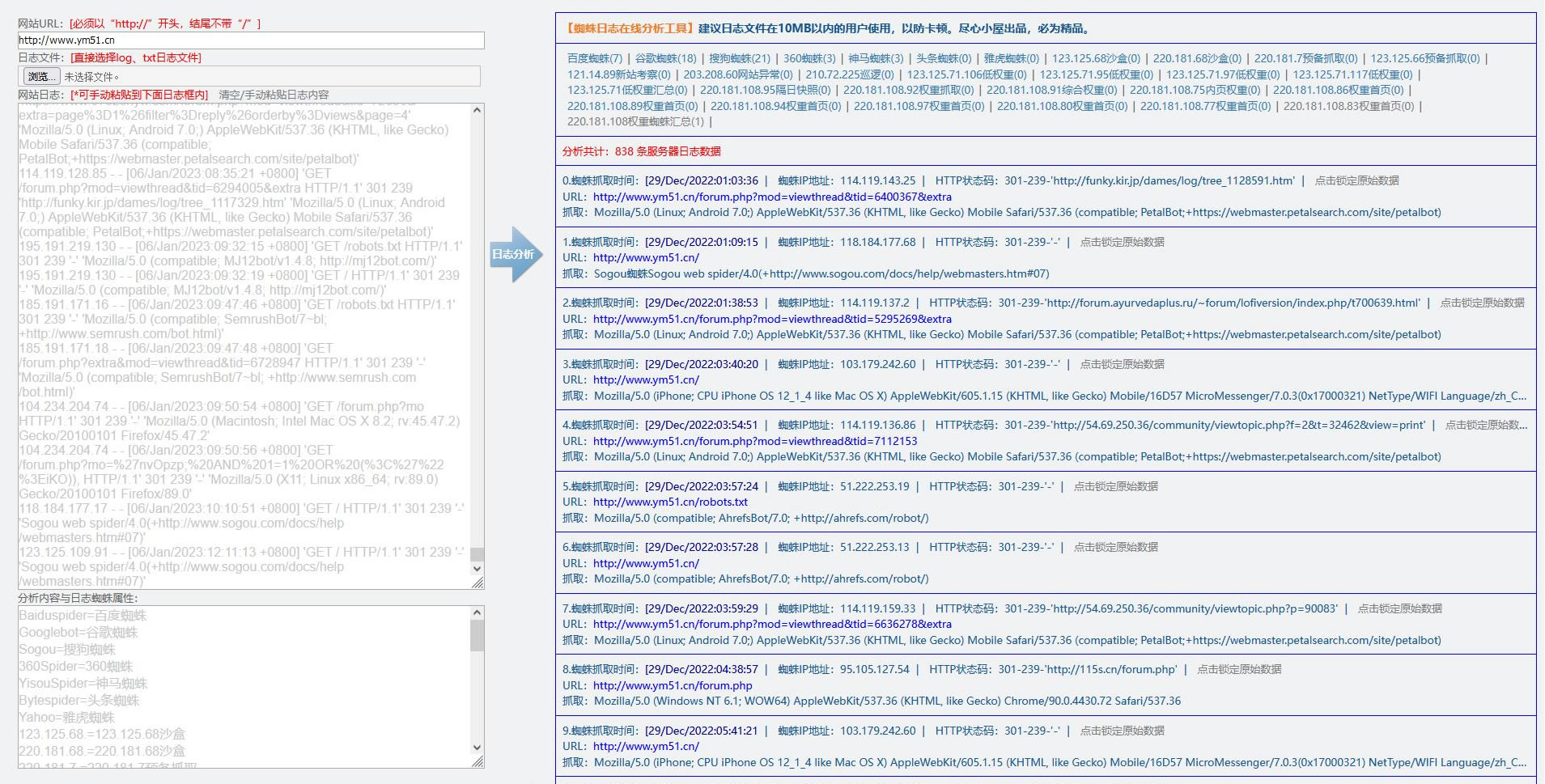Show the 360蜘蛛(3) entries
1545x784 pixels.
point(809,58)
